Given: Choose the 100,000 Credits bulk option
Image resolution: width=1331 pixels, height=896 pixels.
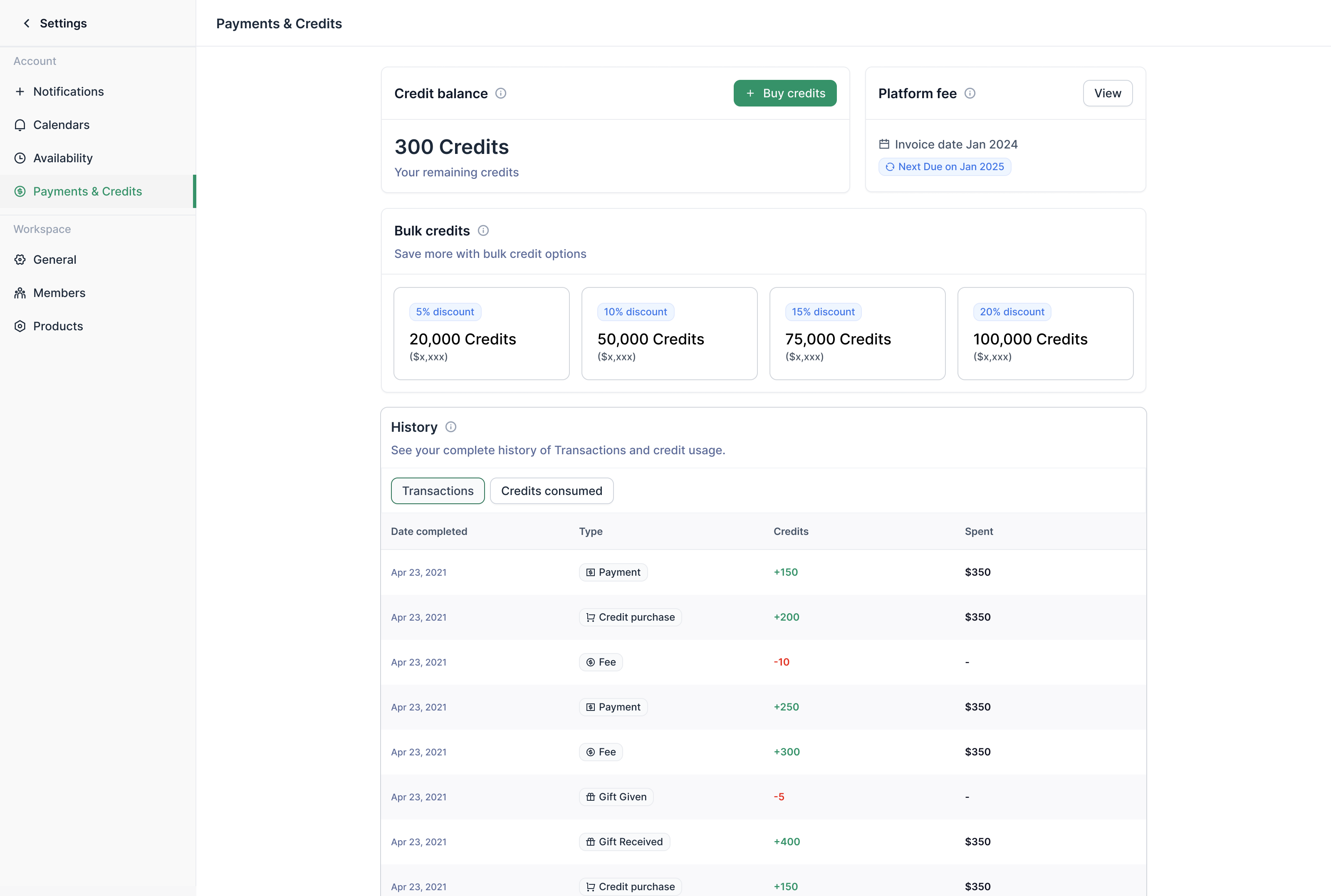Looking at the screenshot, I should point(1045,334).
